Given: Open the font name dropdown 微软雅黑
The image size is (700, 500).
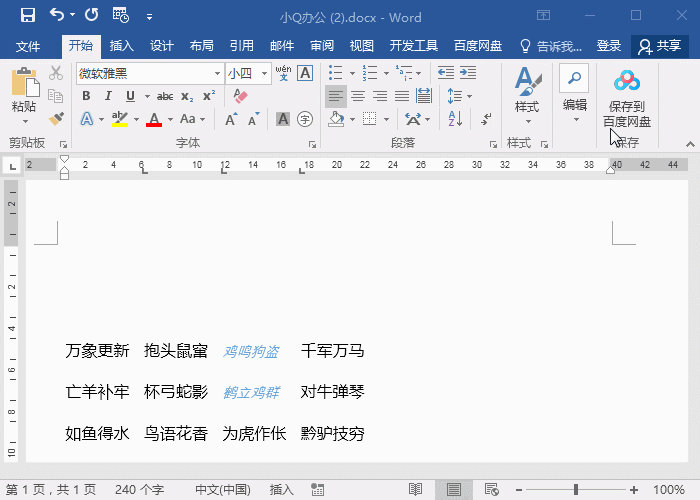Looking at the screenshot, I should coord(218,74).
